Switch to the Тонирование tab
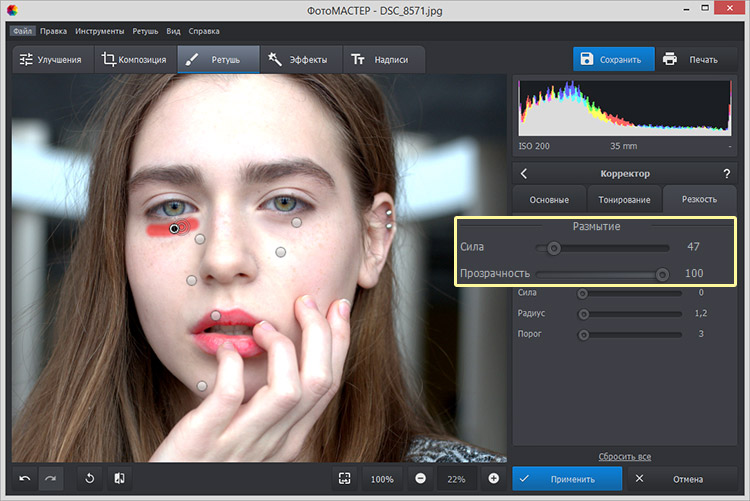Viewport: 750px width, 501px height. pos(624,199)
